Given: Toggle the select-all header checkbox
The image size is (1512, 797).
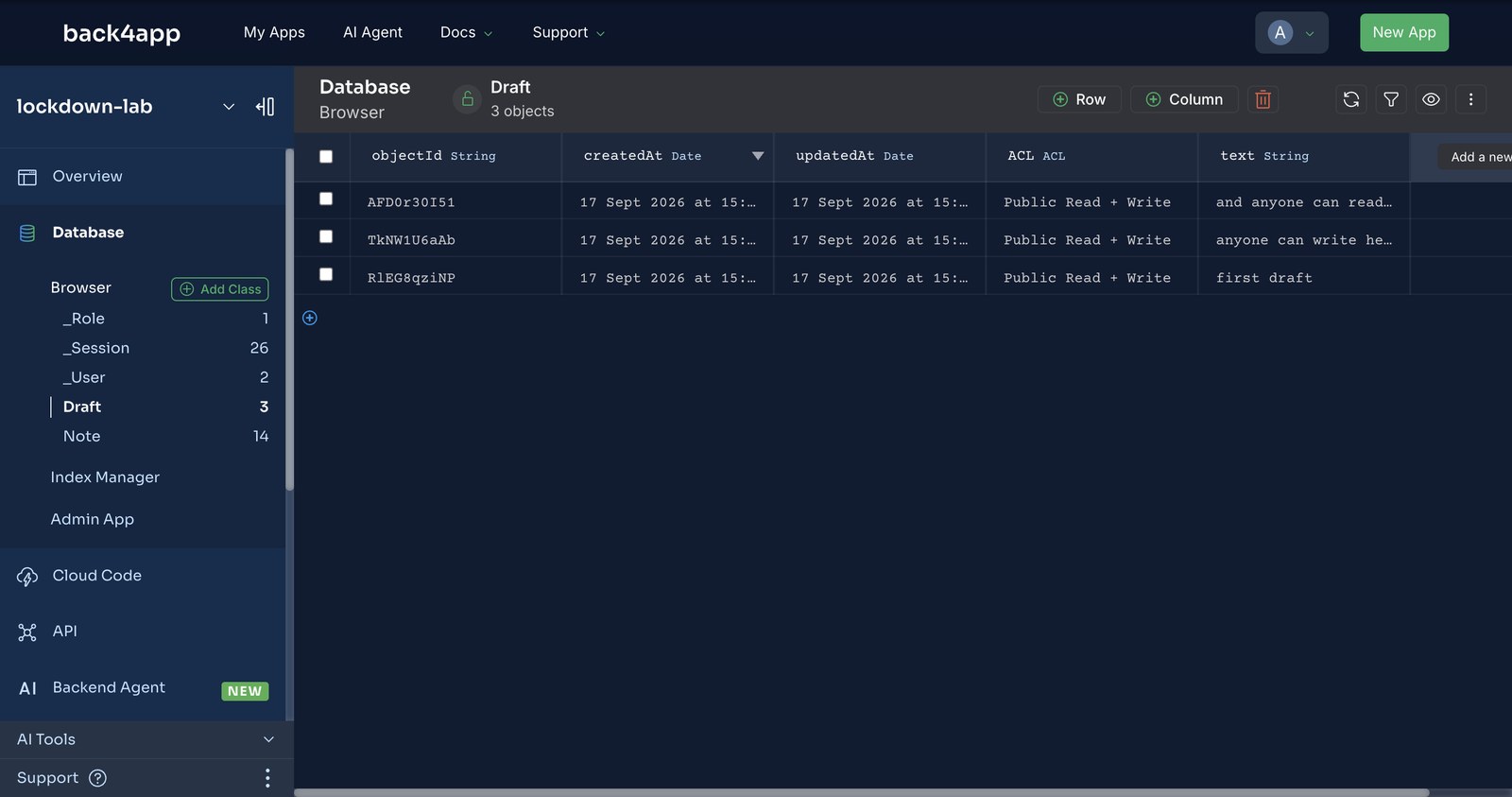Looking at the screenshot, I should point(326,157).
